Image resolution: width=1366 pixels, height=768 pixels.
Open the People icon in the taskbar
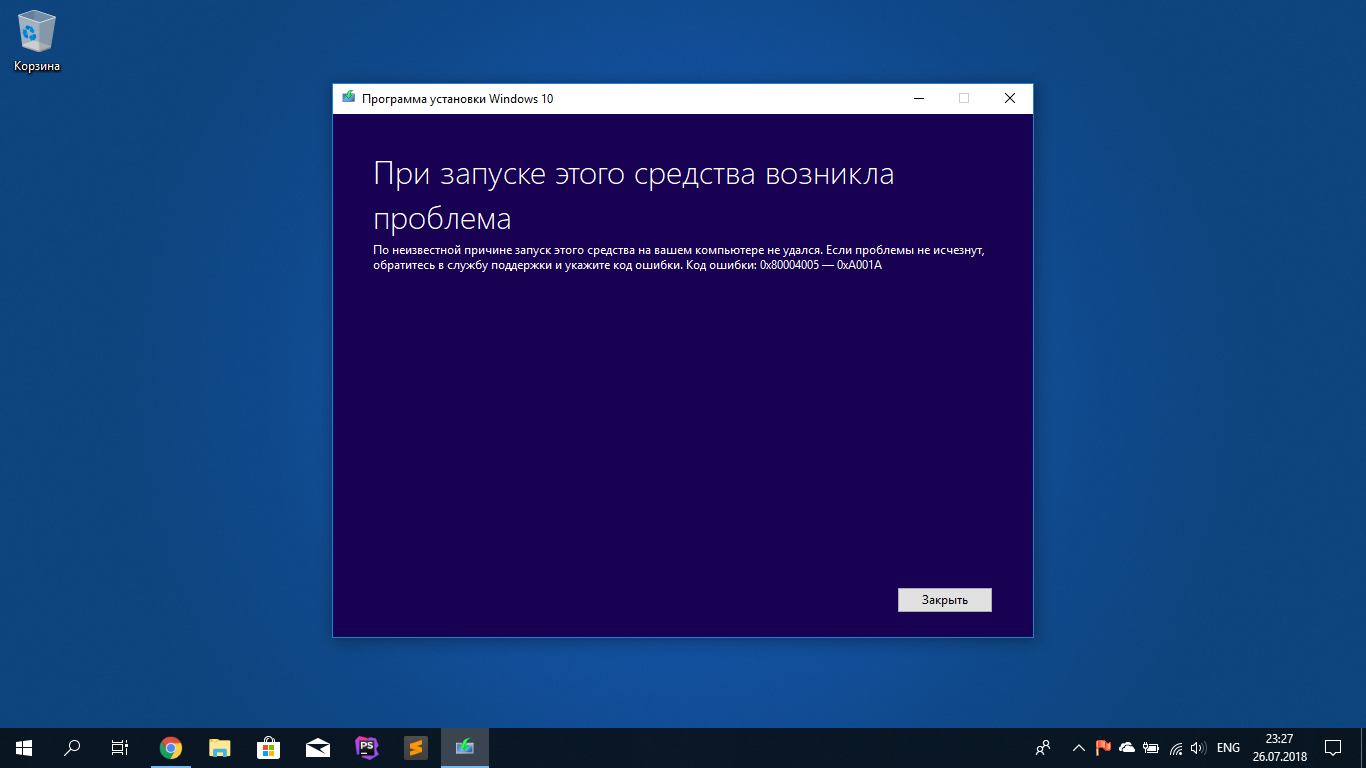point(1043,747)
